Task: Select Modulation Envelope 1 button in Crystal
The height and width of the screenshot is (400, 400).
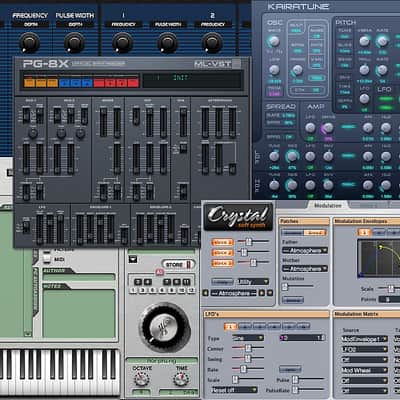Action: point(364,232)
